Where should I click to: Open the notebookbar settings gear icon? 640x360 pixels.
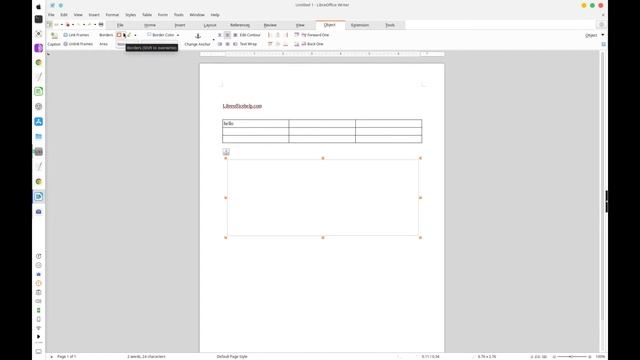coord(601,25)
